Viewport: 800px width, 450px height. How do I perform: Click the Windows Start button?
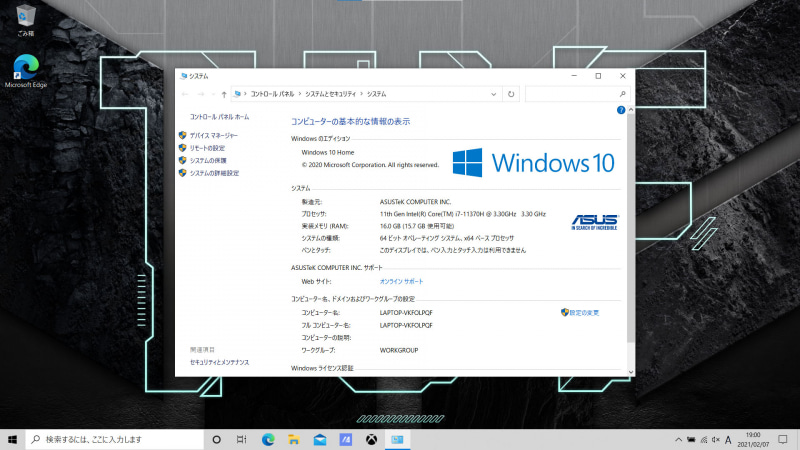(12, 439)
